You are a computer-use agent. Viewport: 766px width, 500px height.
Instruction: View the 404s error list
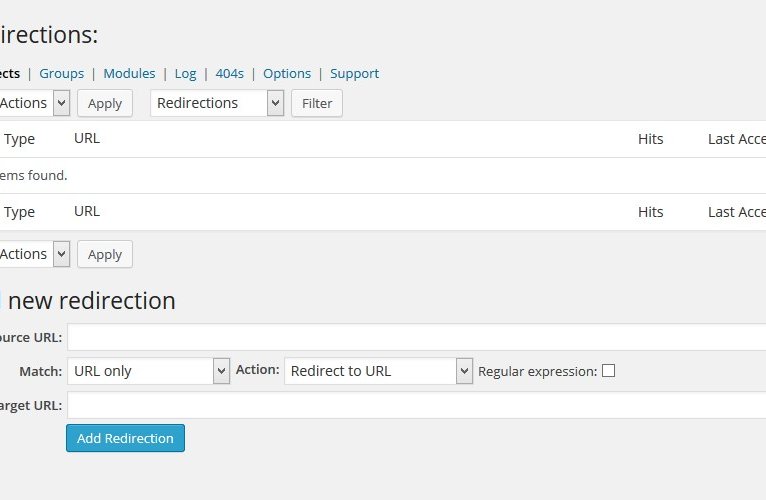click(229, 73)
